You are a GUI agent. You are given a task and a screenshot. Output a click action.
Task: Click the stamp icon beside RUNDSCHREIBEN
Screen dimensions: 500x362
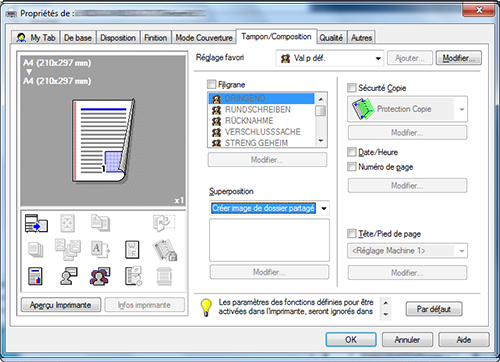coord(217,110)
